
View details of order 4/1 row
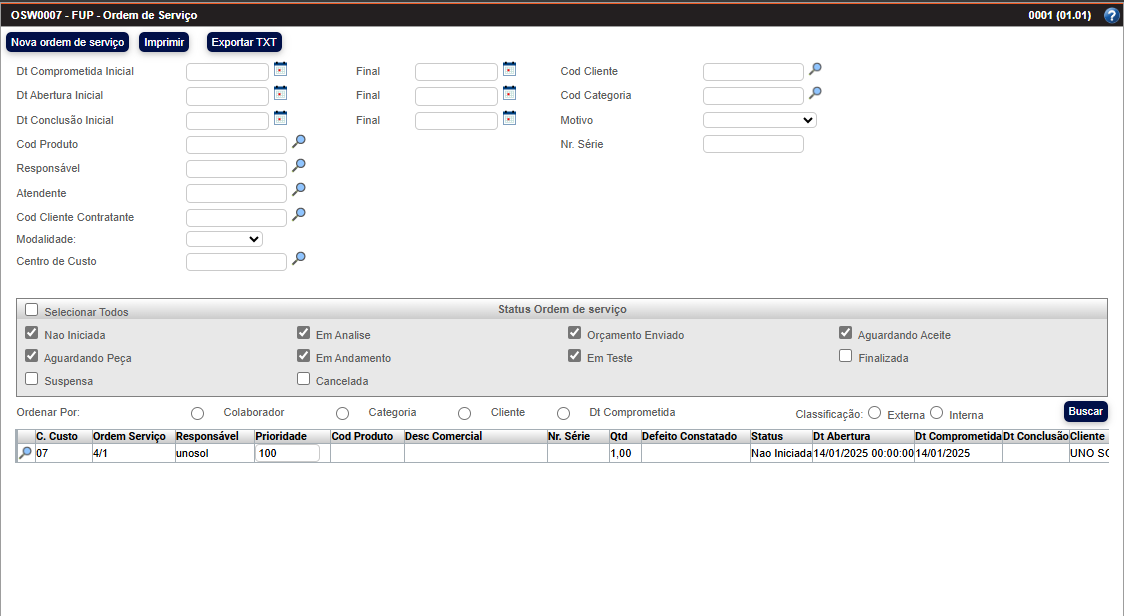(25, 453)
